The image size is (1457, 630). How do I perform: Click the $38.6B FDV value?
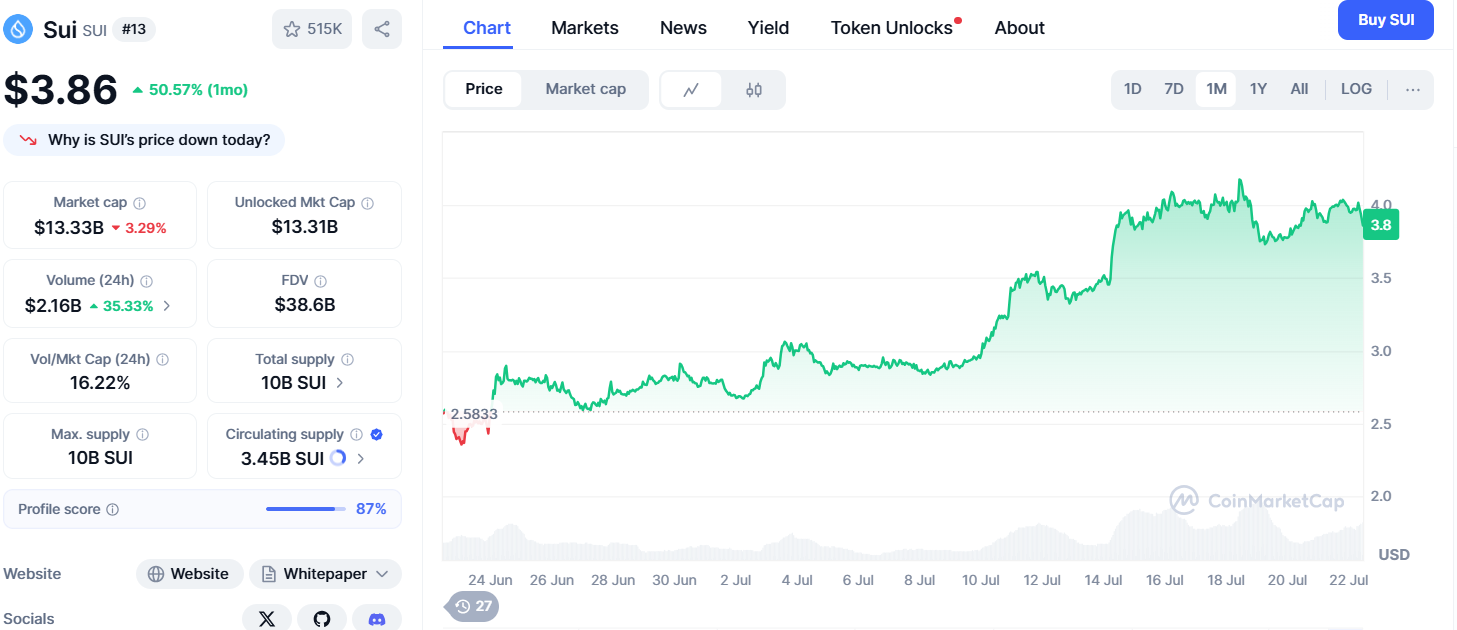click(305, 305)
